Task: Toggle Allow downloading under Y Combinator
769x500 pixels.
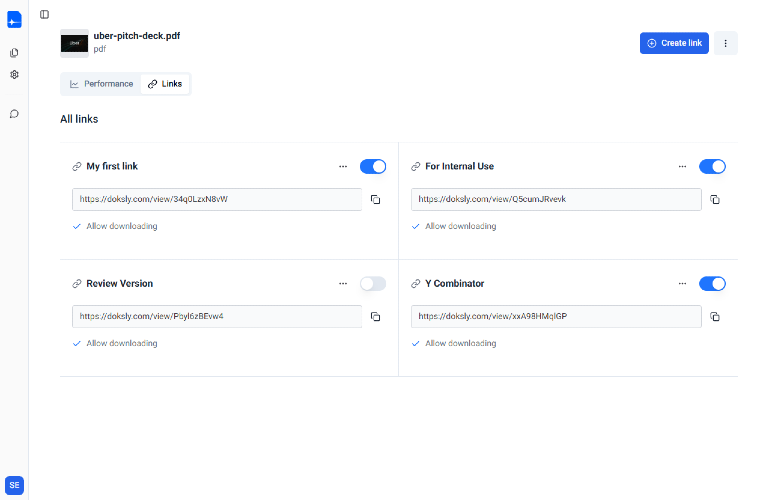Action: [x=454, y=343]
